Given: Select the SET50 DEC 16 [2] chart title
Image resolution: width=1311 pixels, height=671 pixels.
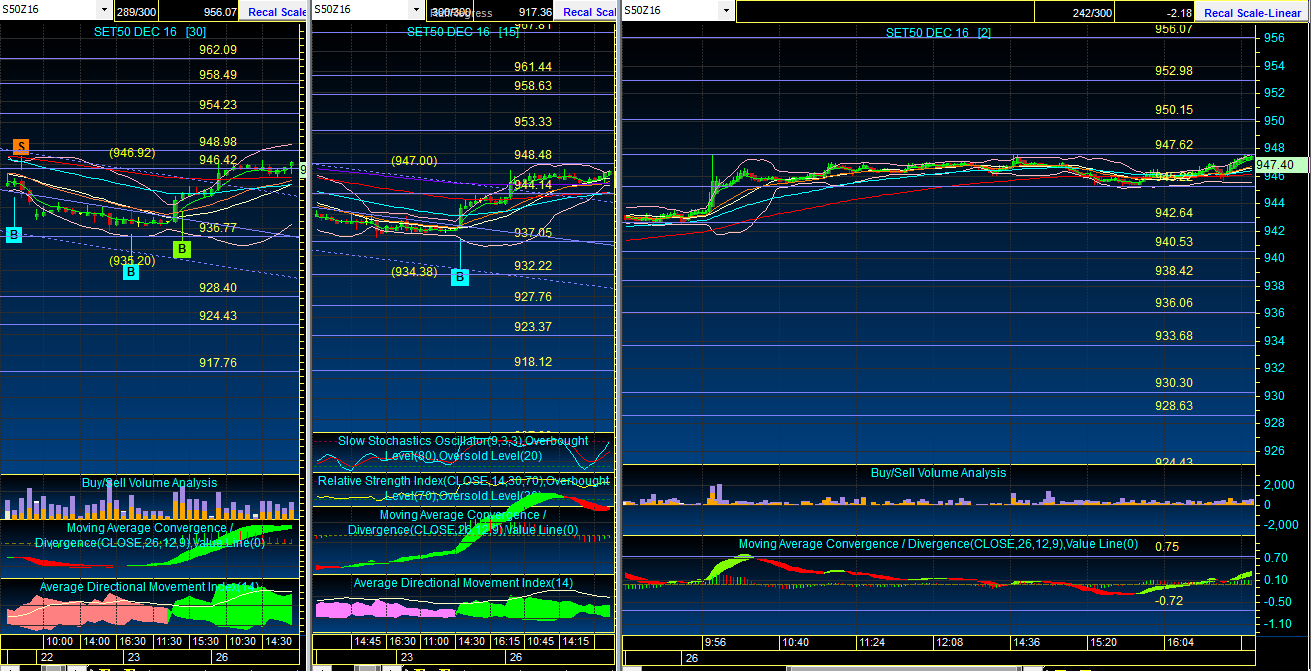Looking at the screenshot, I should pyautogui.click(x=938, y=33).
